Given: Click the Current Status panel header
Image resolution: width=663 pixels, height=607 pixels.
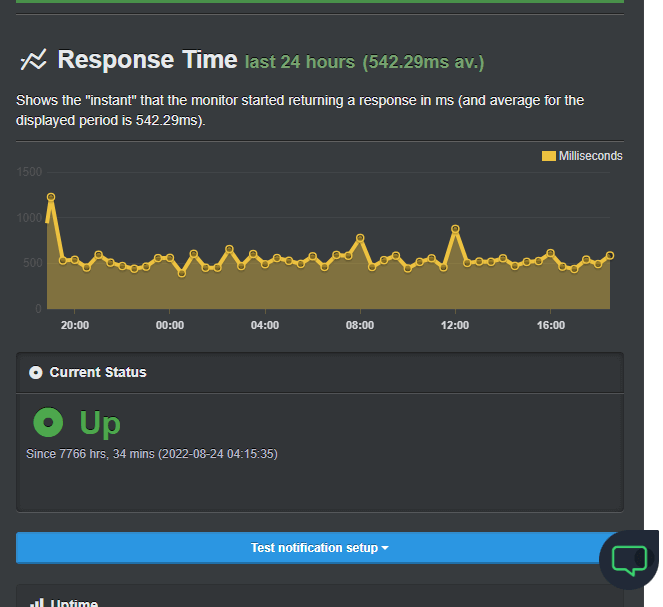Looking at the screenshot, I should pyautogui.click(x=320, y=372).
